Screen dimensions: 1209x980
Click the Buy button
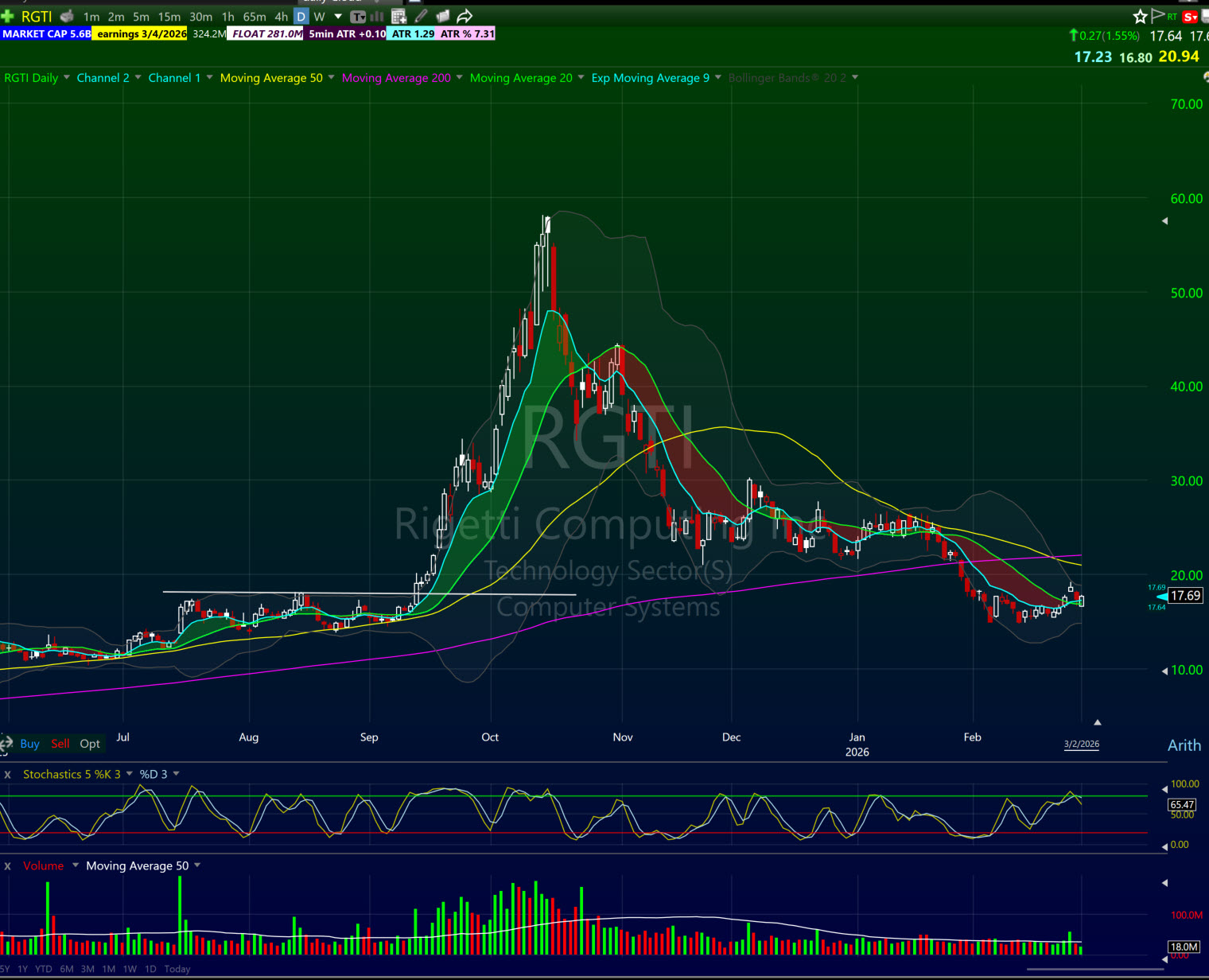tap(29, 744)
